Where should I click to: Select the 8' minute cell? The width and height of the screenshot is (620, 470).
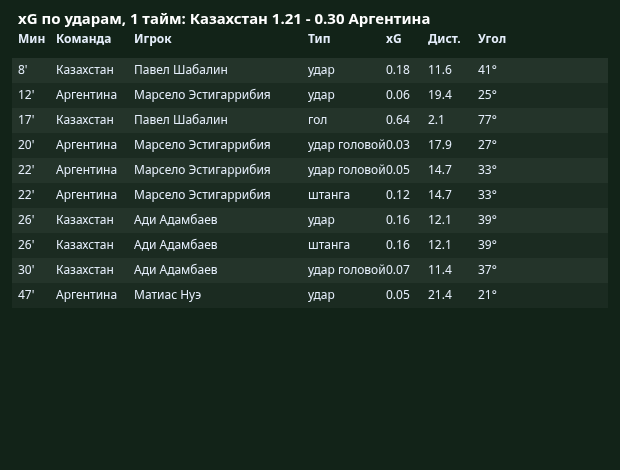pyautogui.click(x=23, y=70)
